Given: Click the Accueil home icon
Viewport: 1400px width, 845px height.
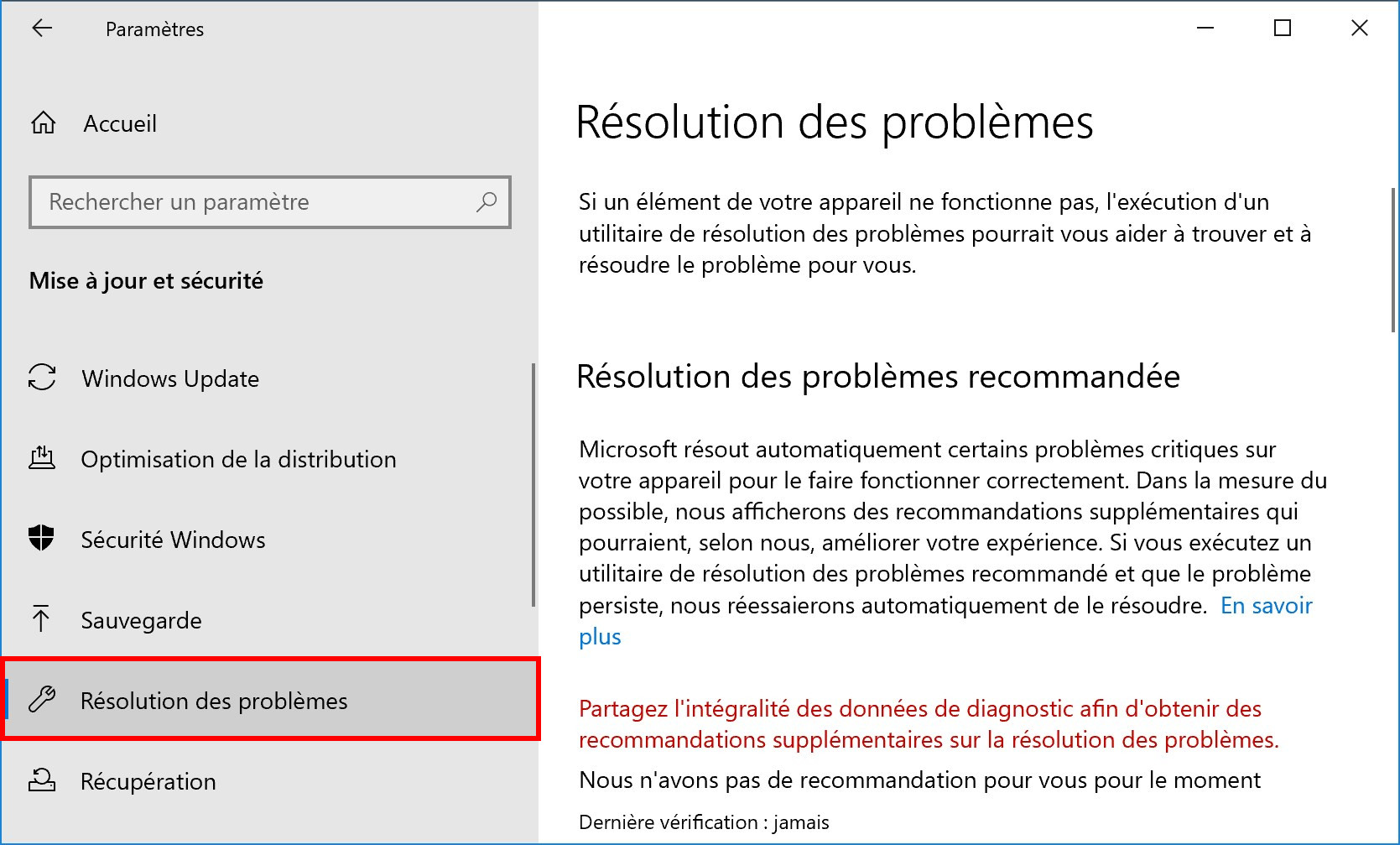Looking at the screenshot, I should (44, 123).
